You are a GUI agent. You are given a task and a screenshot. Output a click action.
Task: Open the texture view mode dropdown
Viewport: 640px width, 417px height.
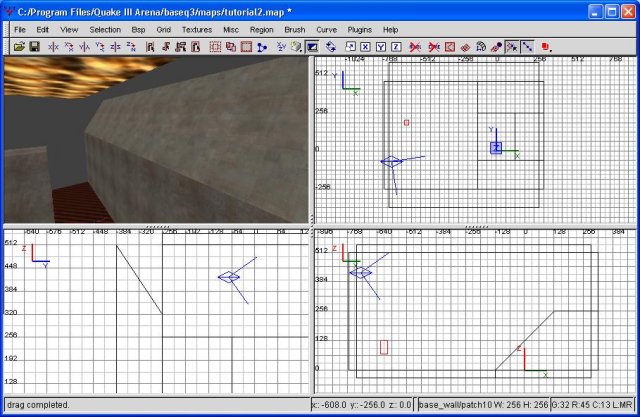tap(297, 47)
